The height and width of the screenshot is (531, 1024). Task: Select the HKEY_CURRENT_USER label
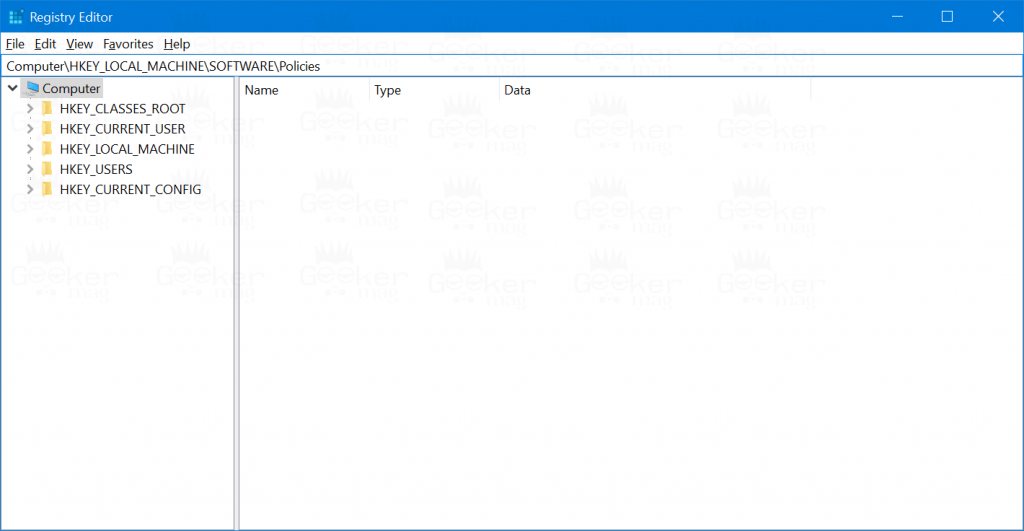[122, 129]
